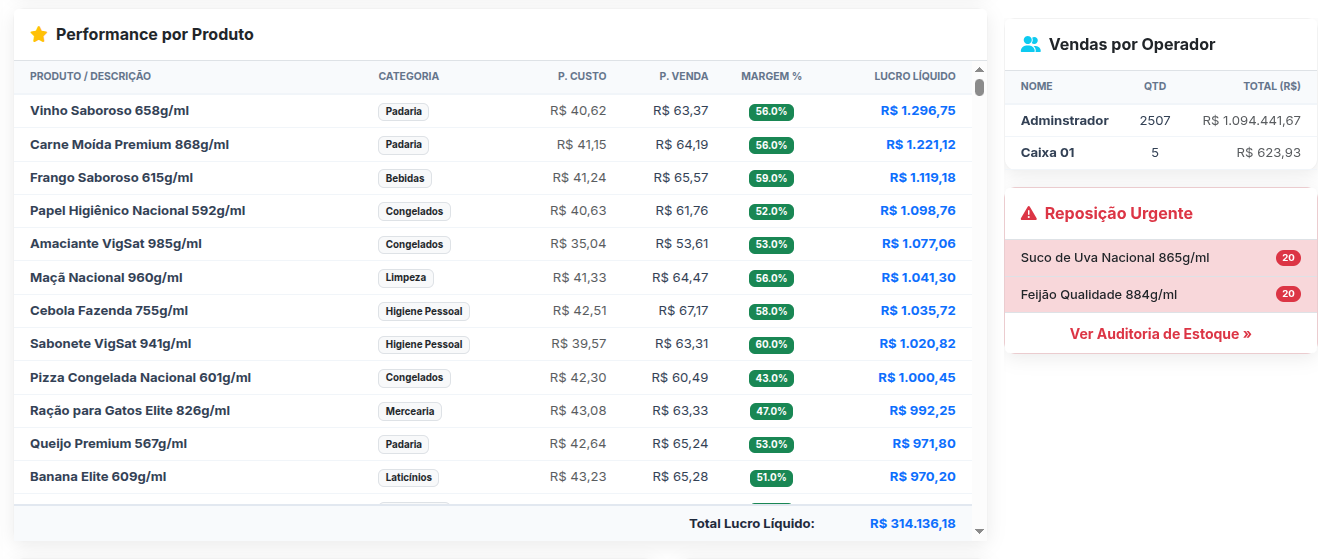Click the product table scrollbar thumb
The image size is (1336, 559).
979,87
